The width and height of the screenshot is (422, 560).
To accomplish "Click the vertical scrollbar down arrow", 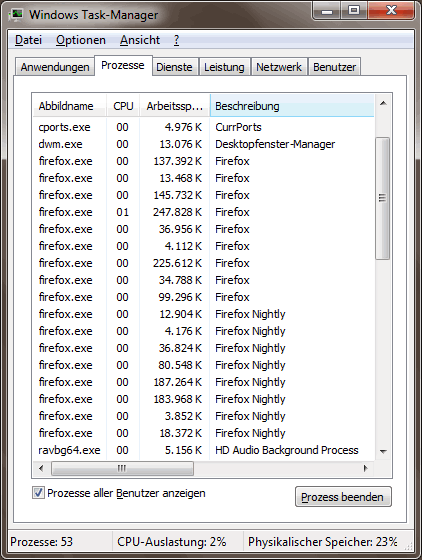I will point(383,451).
